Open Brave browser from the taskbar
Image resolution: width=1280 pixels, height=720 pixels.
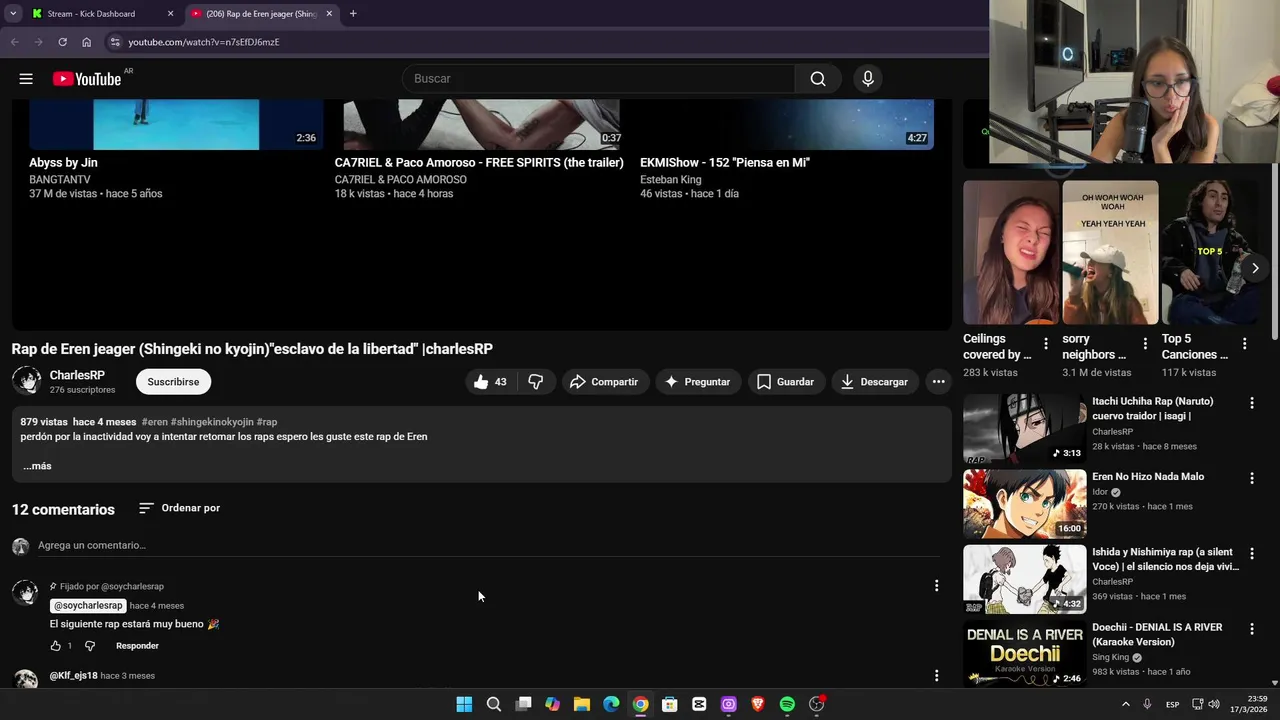pos(758,704)
